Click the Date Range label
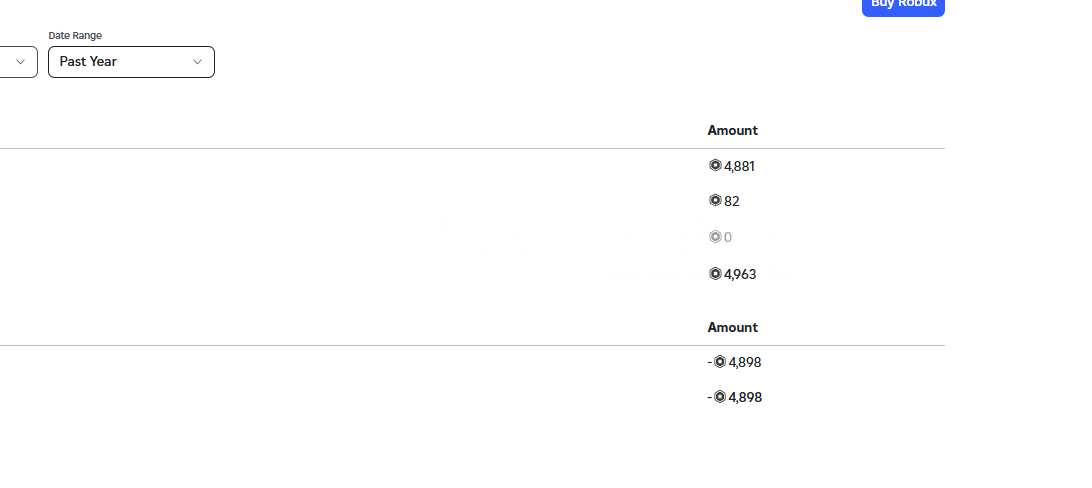The width and height of the screenshot is (1092, 488). (75, 36)
